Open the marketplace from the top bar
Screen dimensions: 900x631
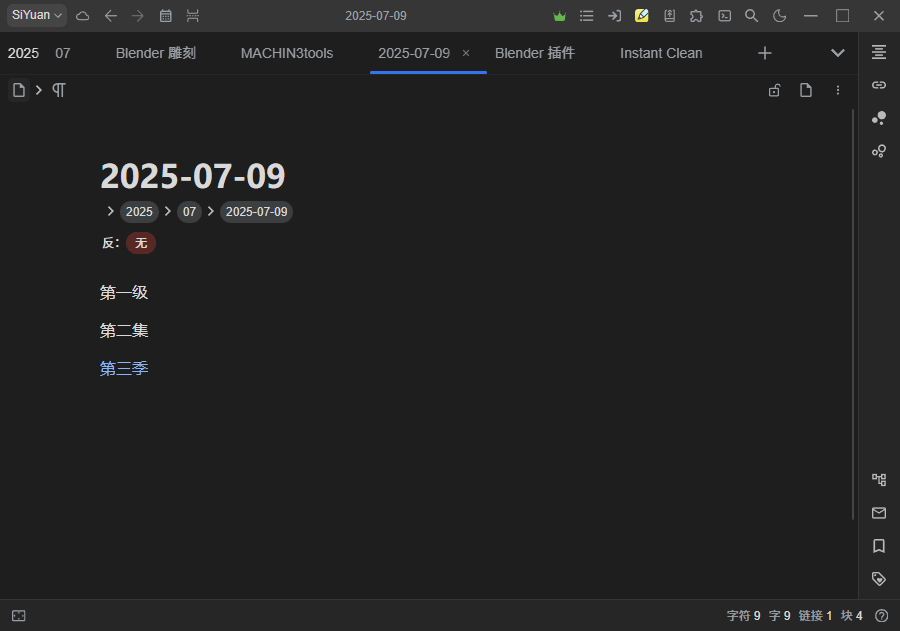(696, 16)
